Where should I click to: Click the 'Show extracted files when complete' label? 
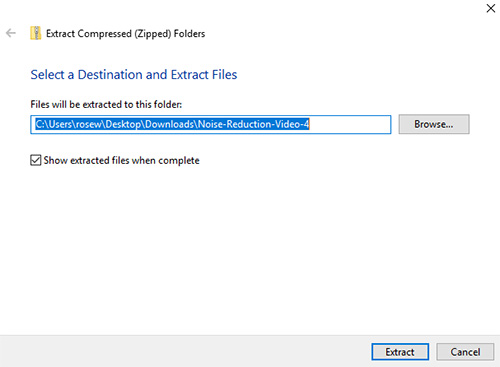click(x=121, y=160)
